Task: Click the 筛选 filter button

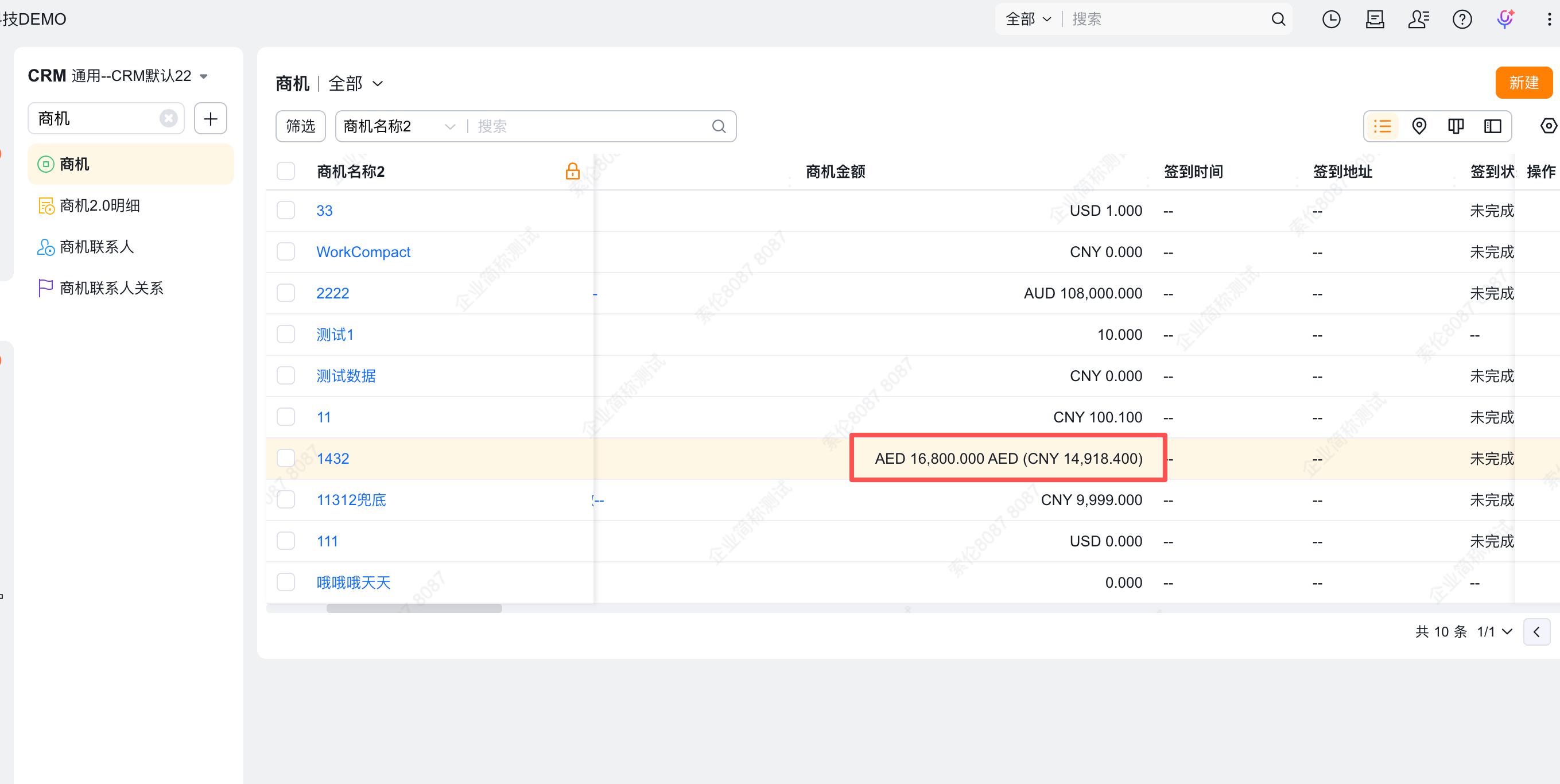Action: (x=300, y=126)
